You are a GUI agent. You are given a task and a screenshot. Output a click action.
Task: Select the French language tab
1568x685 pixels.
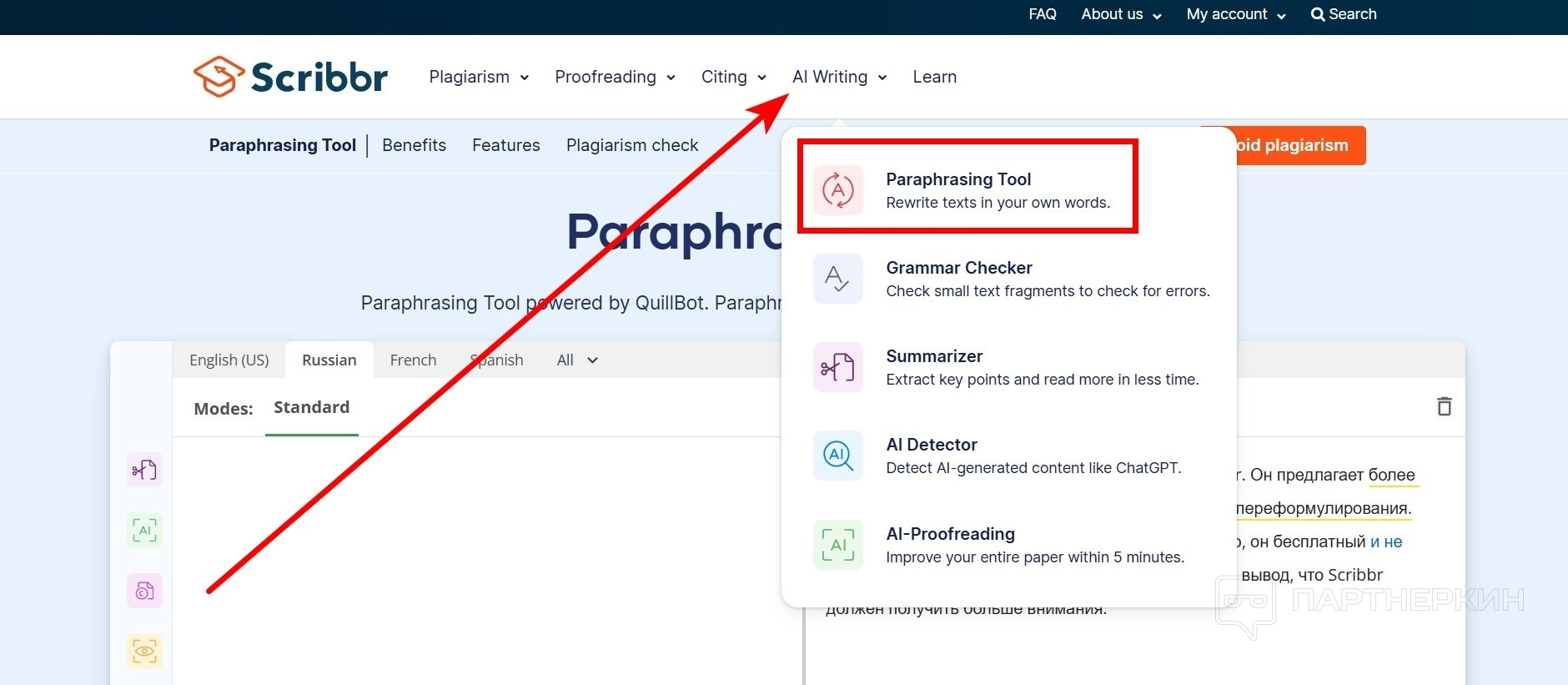pos(413,360)
